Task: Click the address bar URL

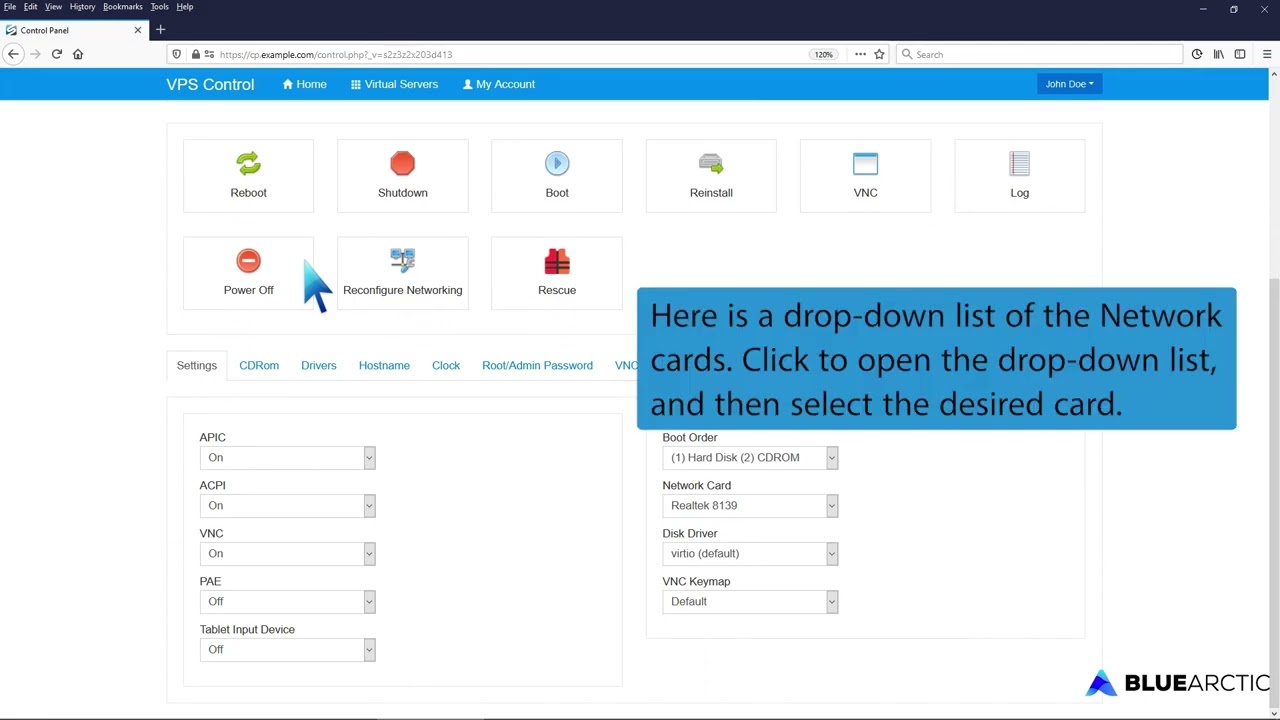Action: pyautogui.click(x=336, y=54)
